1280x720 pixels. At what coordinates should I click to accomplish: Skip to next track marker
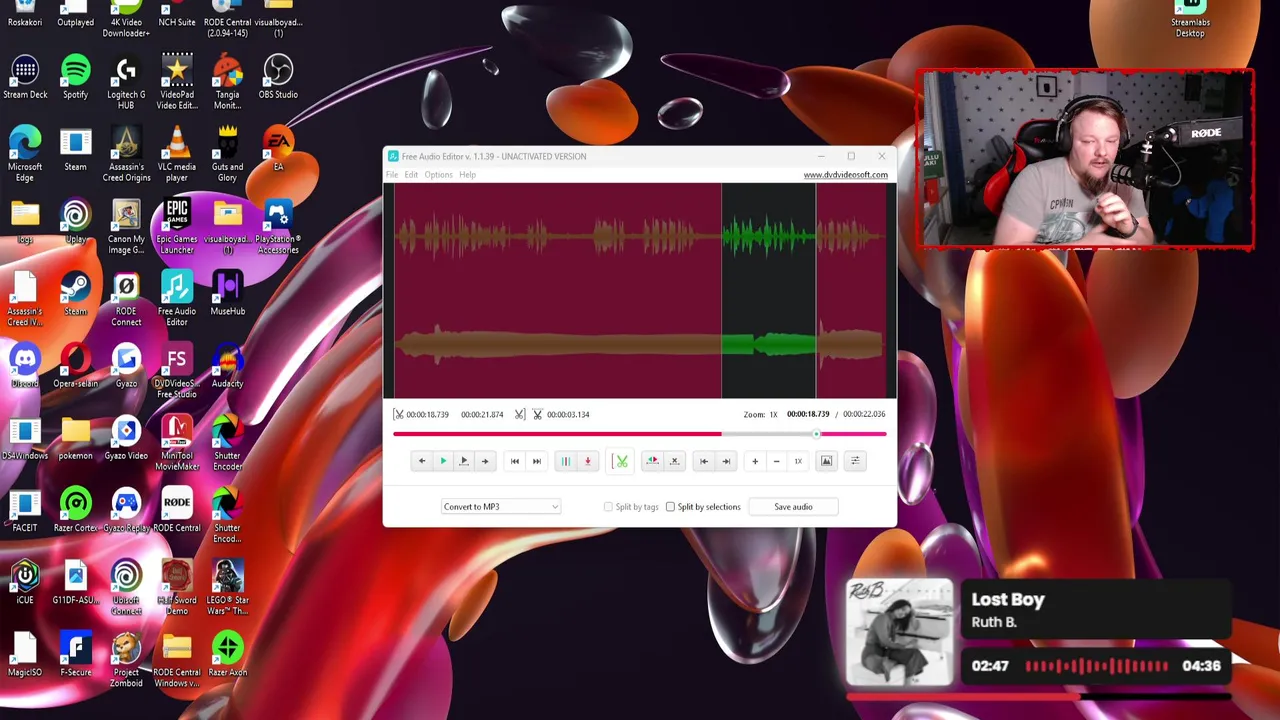coord(537,461)
